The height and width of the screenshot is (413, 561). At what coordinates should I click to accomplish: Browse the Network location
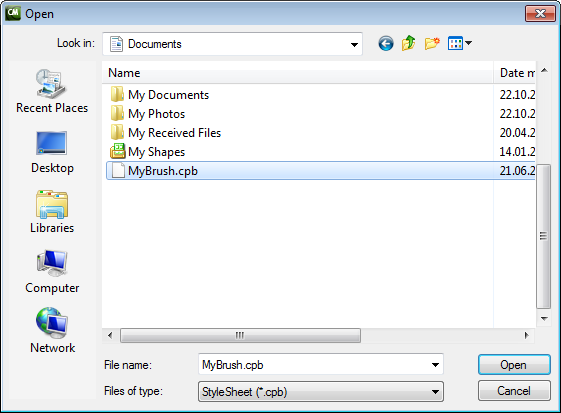coord(52,331)
